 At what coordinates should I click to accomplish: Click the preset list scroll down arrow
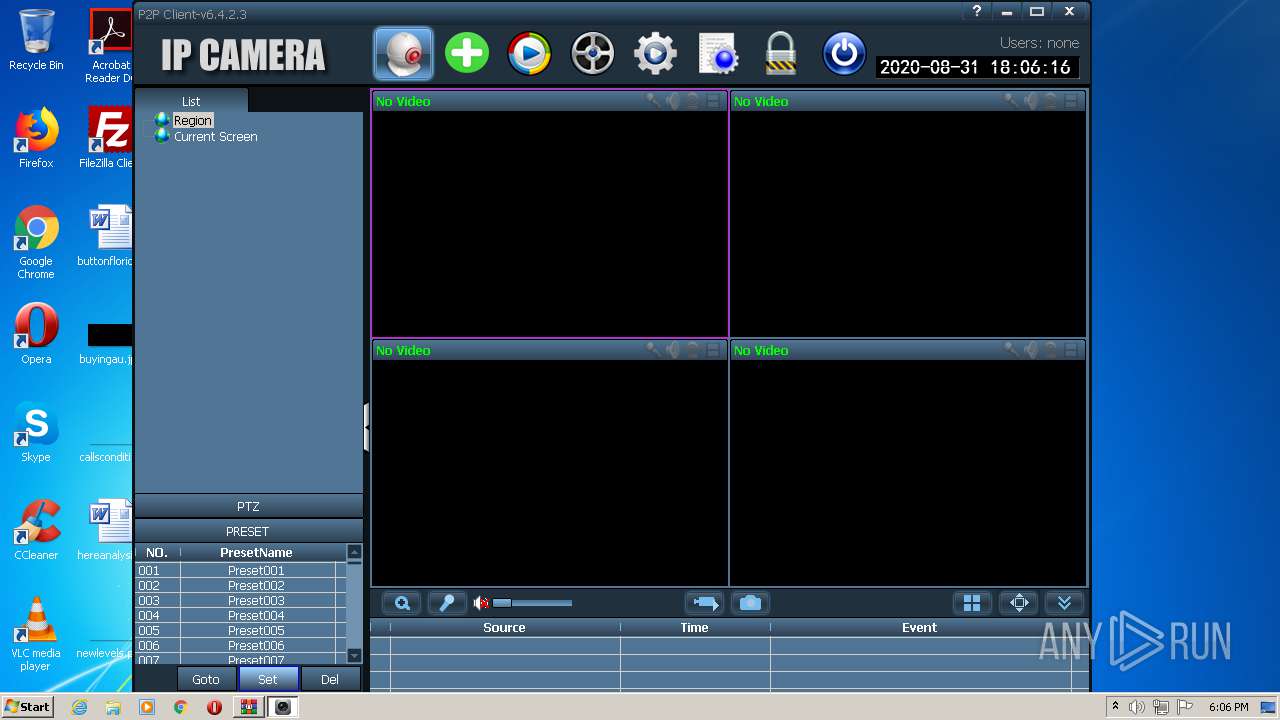coord(354,656)
